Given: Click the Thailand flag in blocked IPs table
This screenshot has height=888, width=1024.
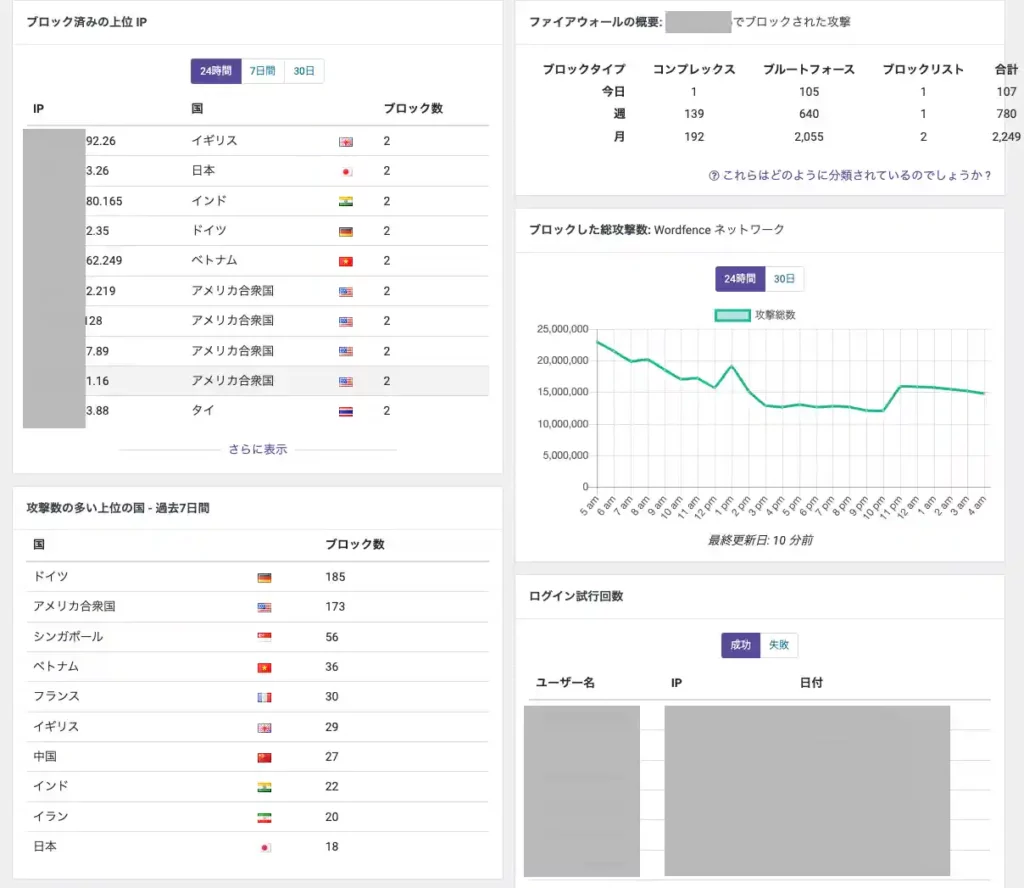Looking at the screenshot, I should click(346, 411).
